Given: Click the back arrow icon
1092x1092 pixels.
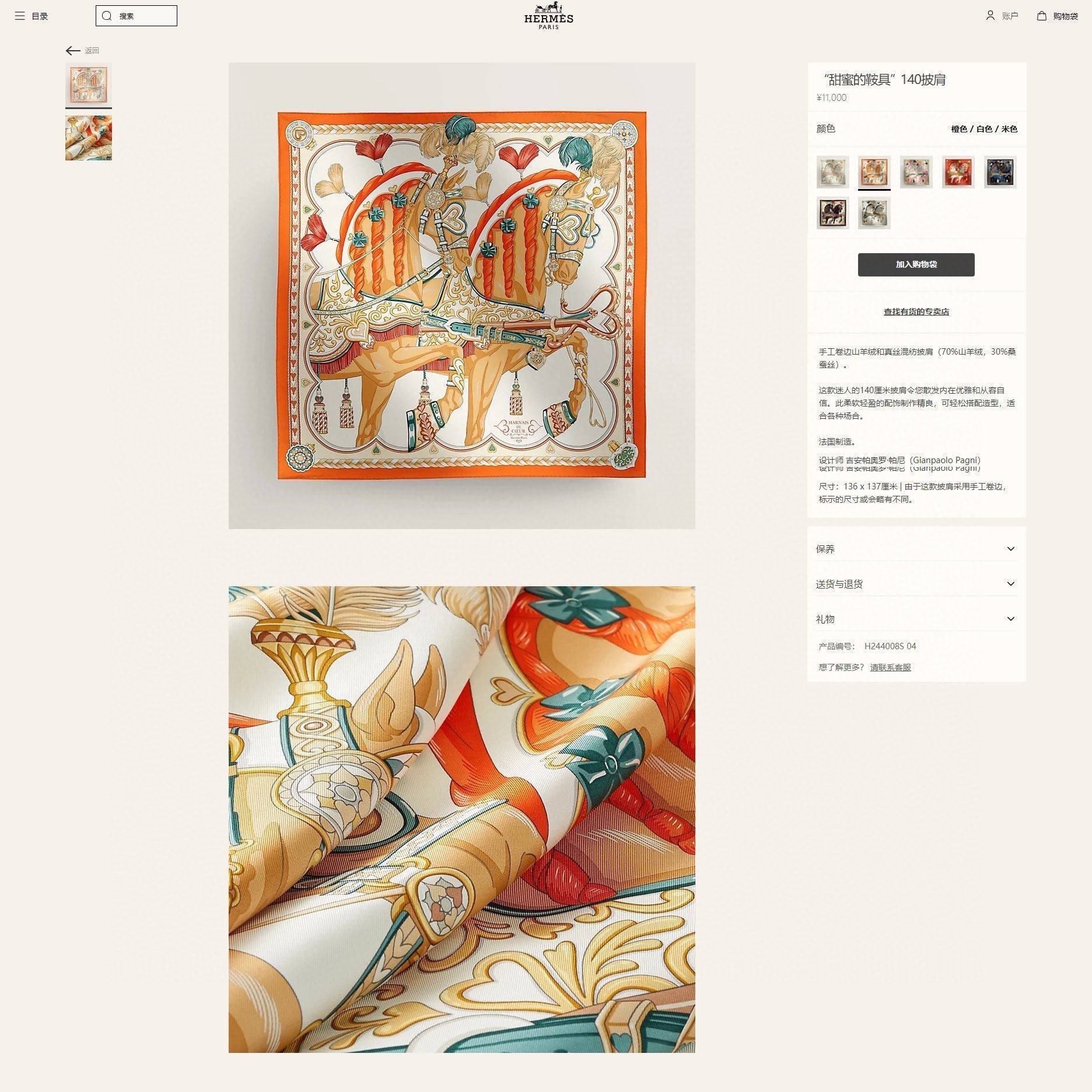Looking at the screenshot, I should [x=73, y=51].
